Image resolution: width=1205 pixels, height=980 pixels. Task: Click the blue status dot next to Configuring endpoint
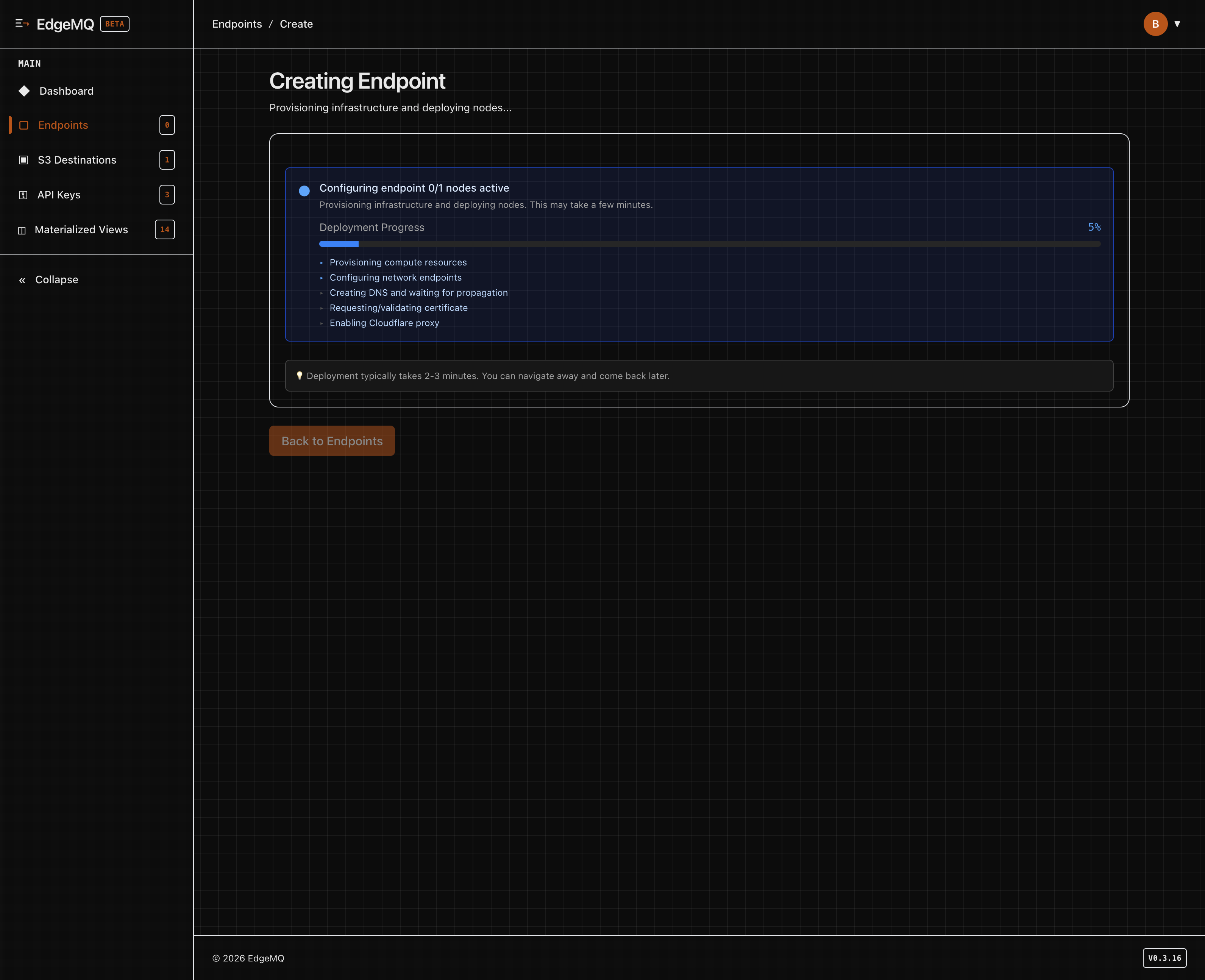pos(304,191)
